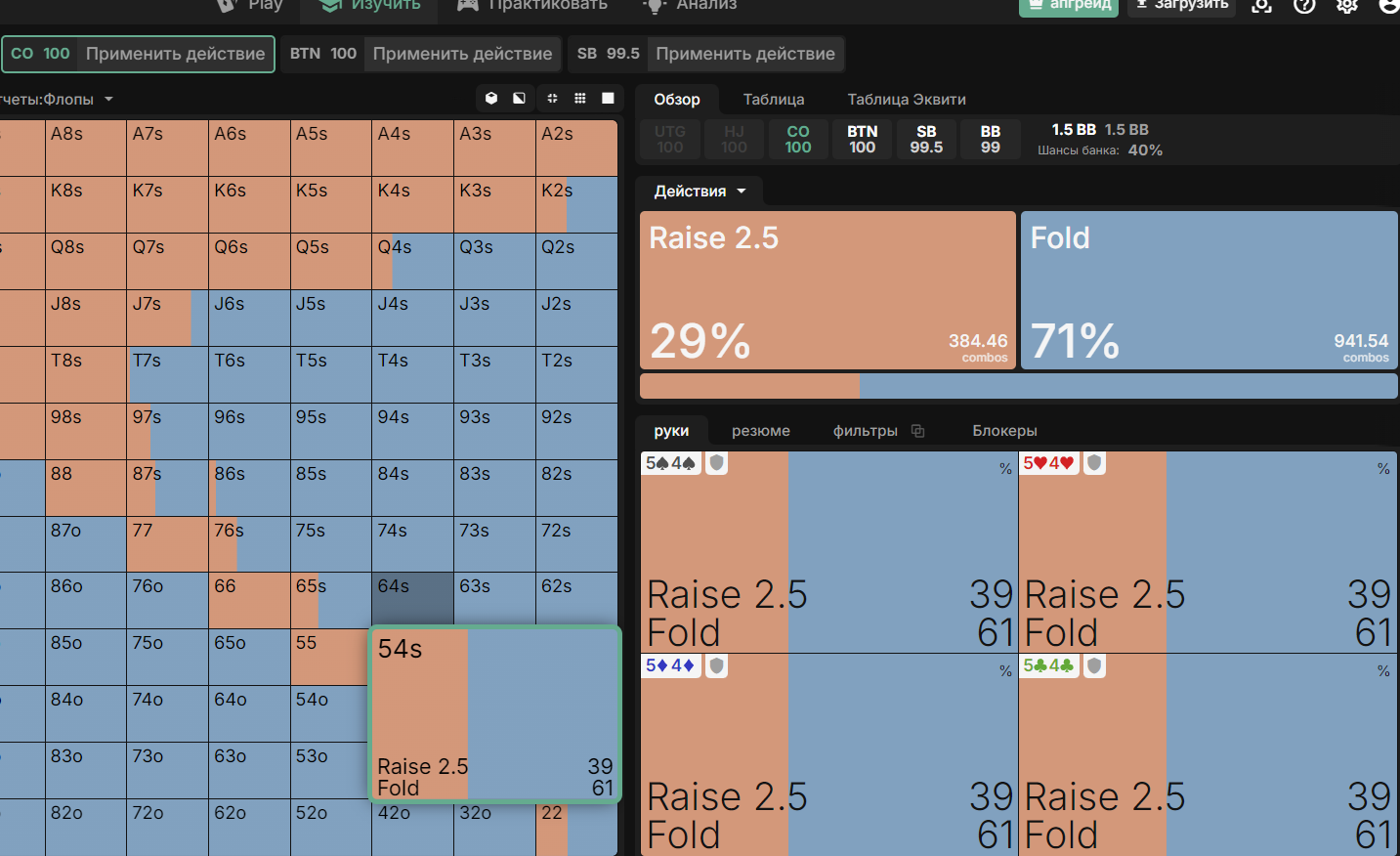Apply action for BTN 100
This screenshot has height=856, width=1400.
462,54
